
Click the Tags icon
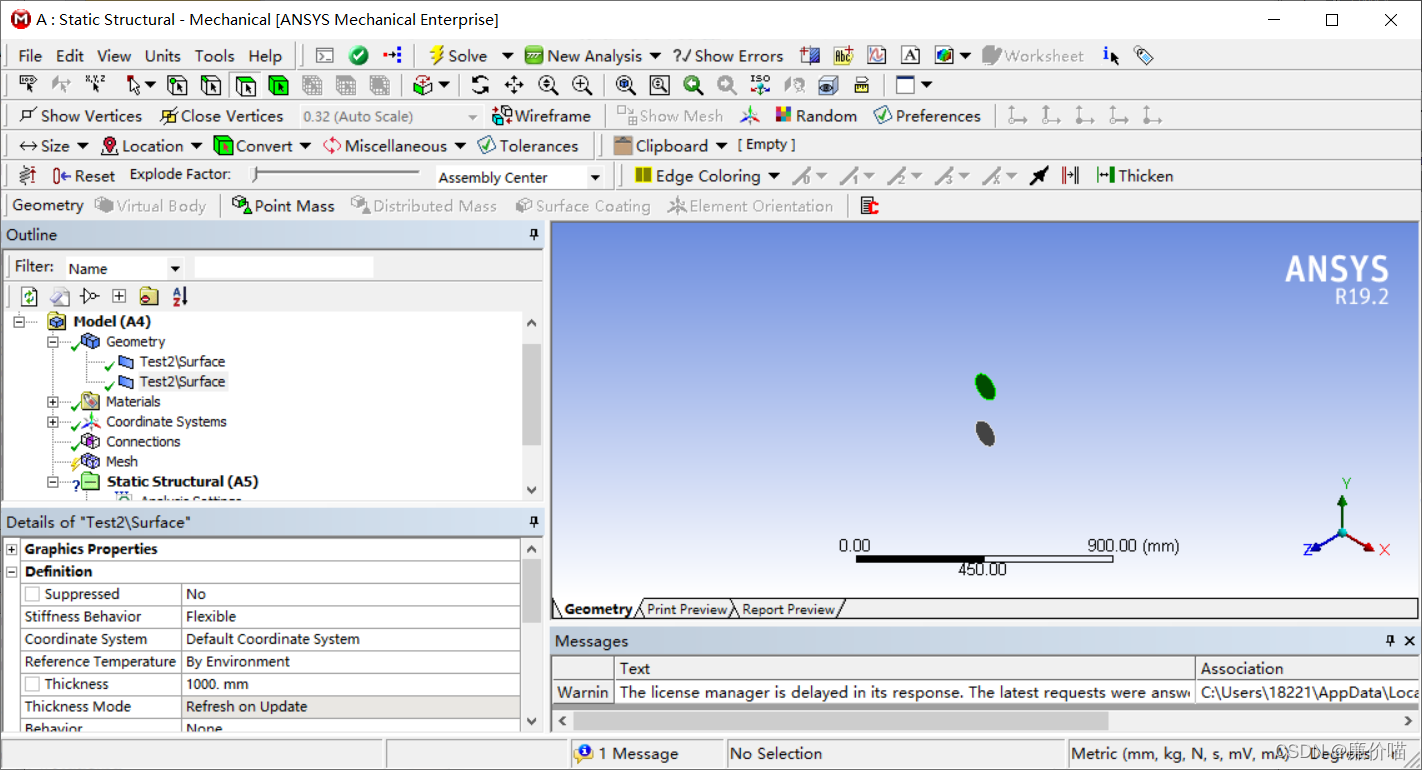coord(1144,56)
